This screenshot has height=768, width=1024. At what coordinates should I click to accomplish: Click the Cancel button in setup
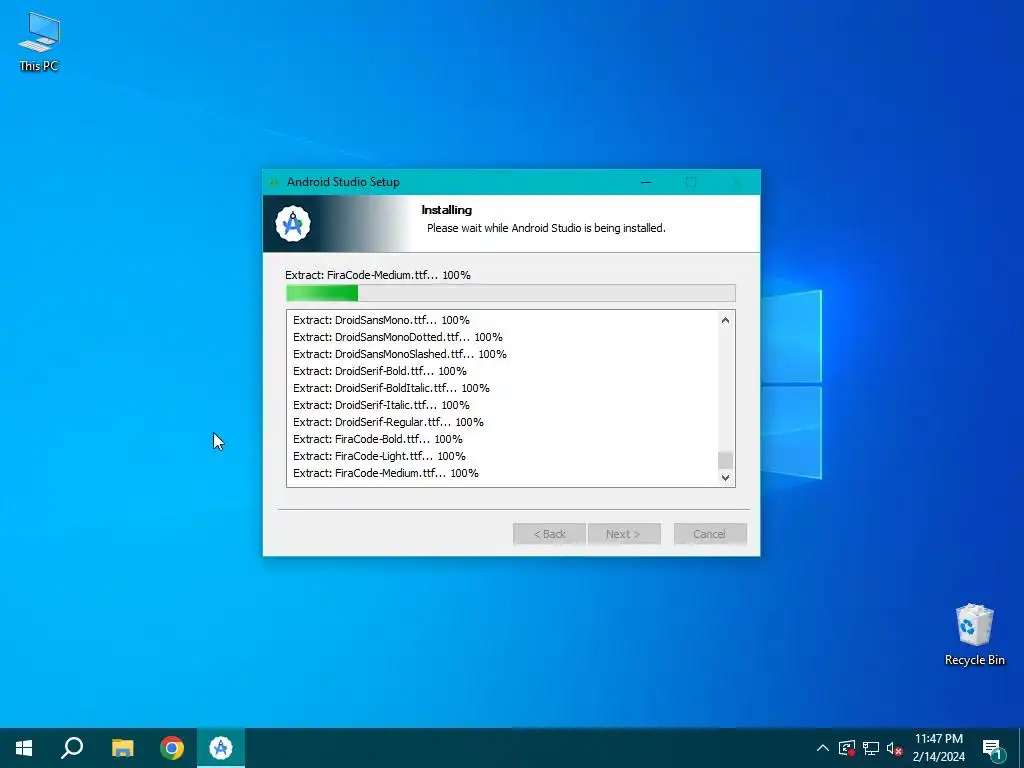click(710, 534)
